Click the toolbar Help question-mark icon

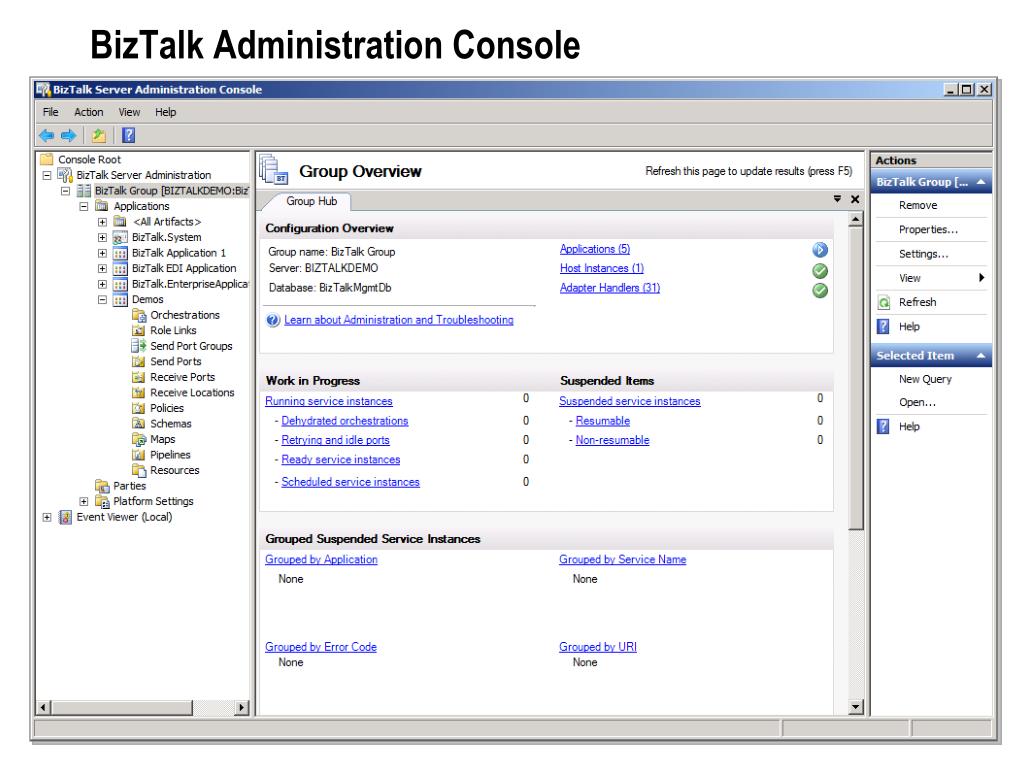click(x=129, y=135)
